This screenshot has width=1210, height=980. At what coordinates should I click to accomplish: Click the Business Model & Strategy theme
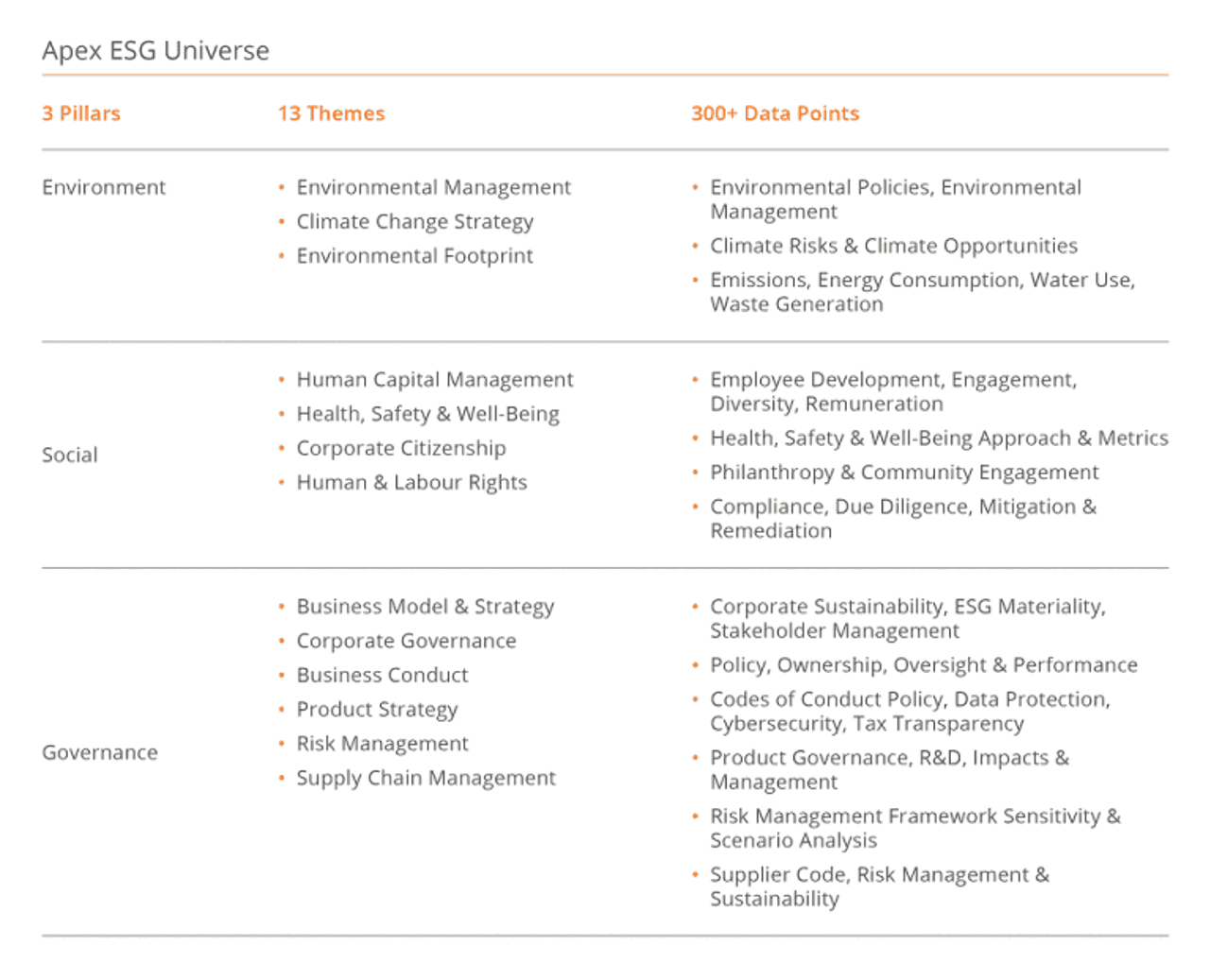(x=425, y=607)
